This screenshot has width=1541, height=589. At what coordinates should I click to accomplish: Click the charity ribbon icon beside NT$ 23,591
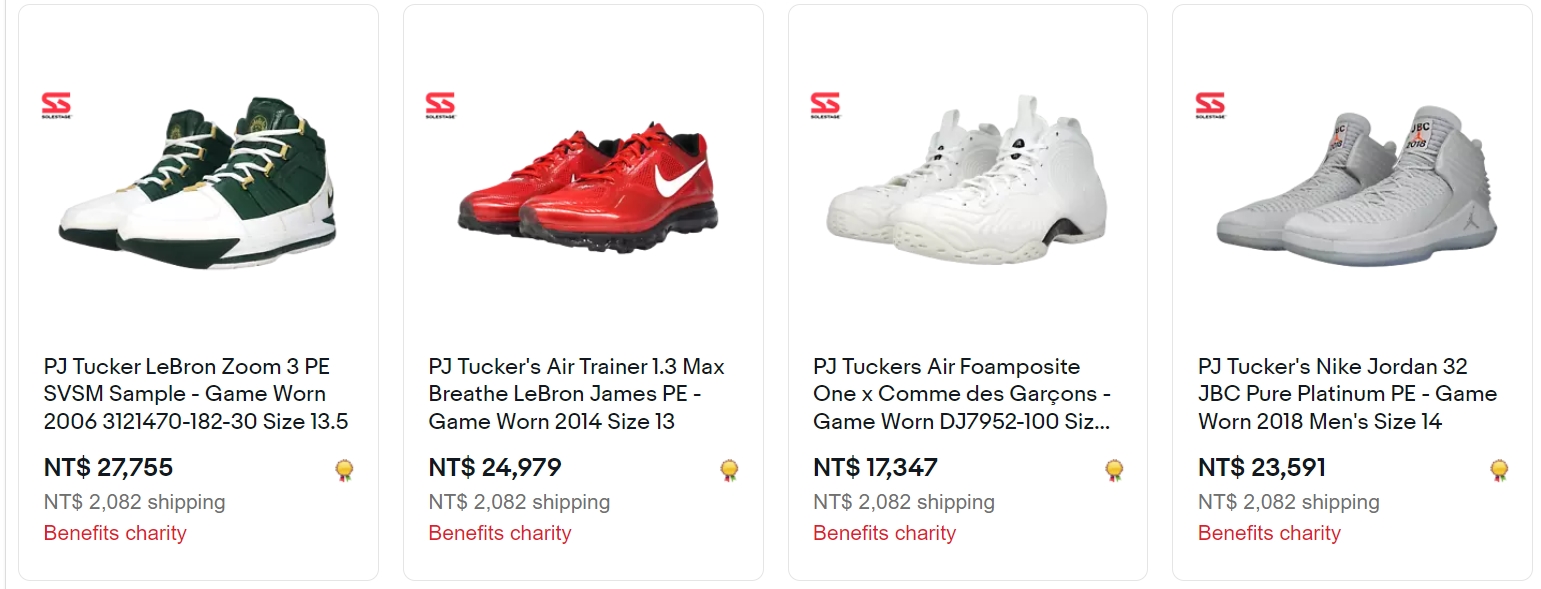tap(1499, 470)
